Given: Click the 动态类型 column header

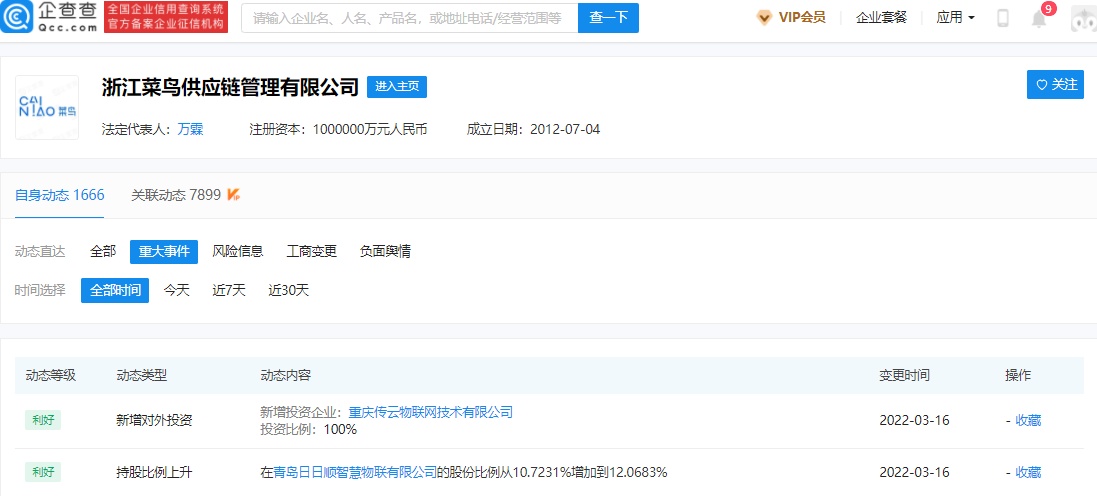Looking at the screenshot, I should pyautogui.click(x=142, y=376).
